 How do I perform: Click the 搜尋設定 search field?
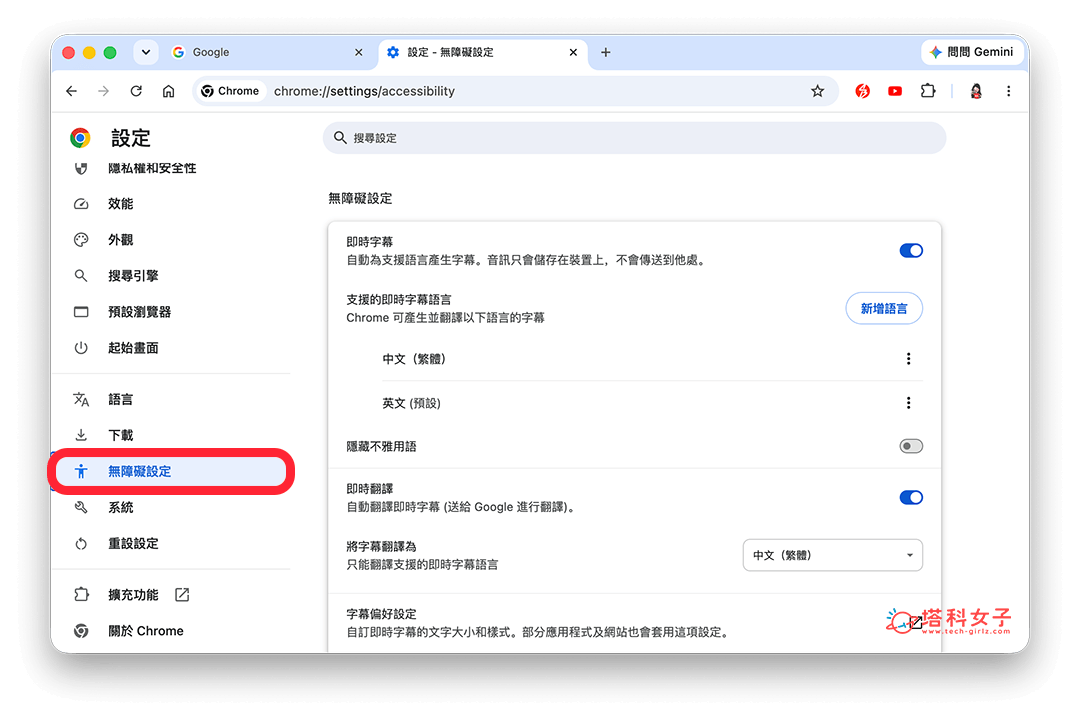pos(634,138)
